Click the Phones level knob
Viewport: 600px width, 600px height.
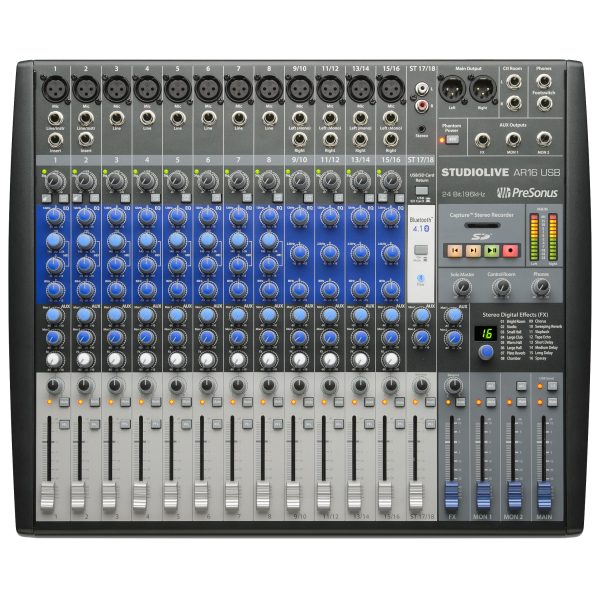(541, 287)
